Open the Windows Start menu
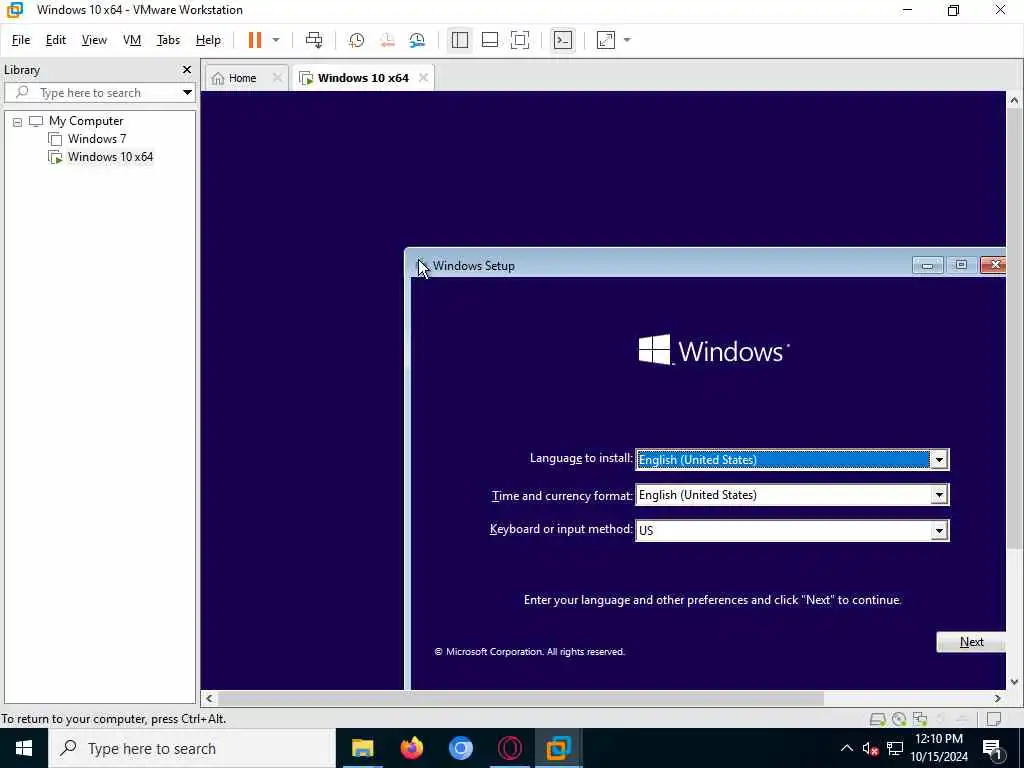 pos(24,748)
